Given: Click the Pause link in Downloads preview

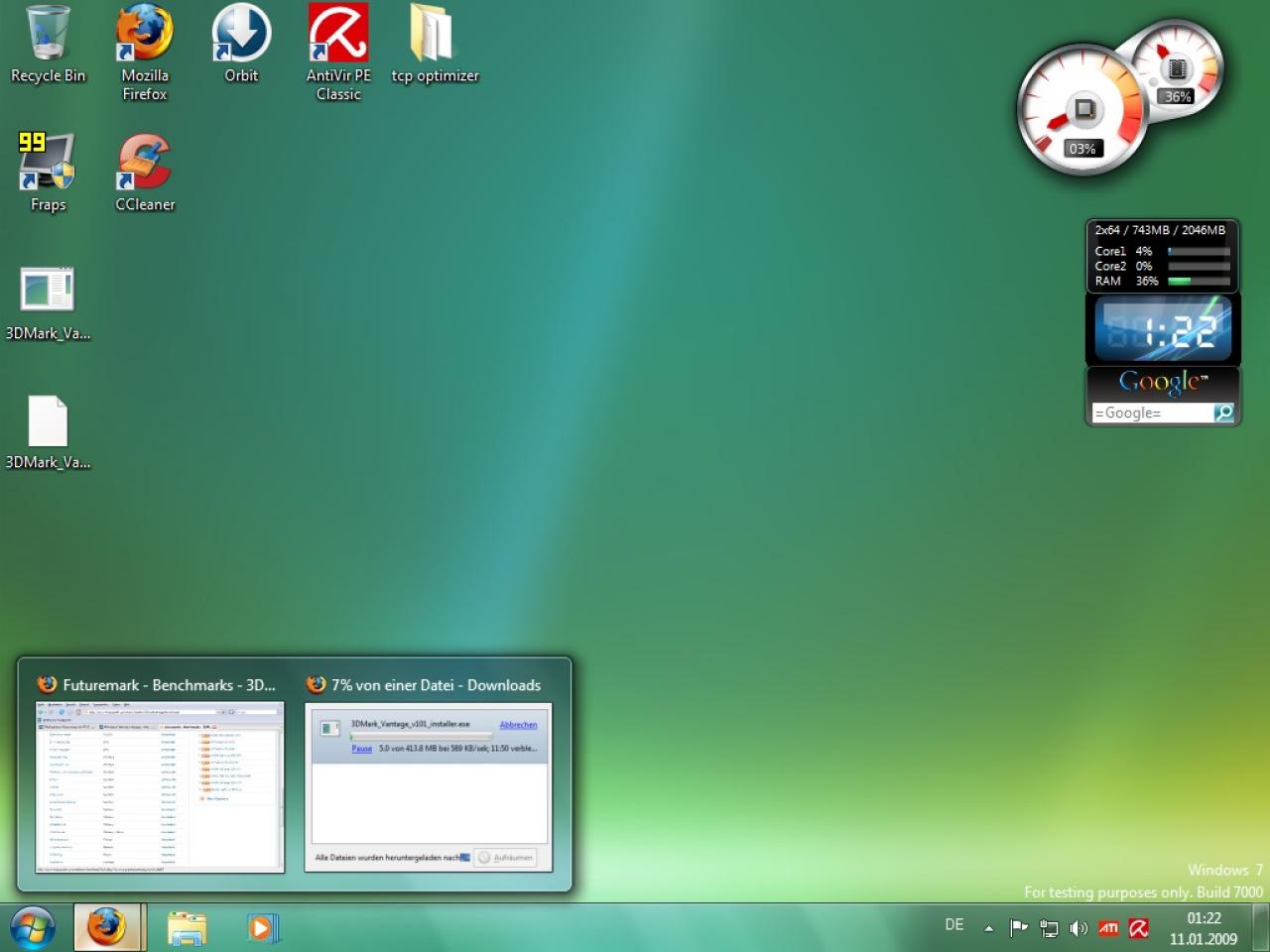Looking at the screenshot, I should point(361,749).
